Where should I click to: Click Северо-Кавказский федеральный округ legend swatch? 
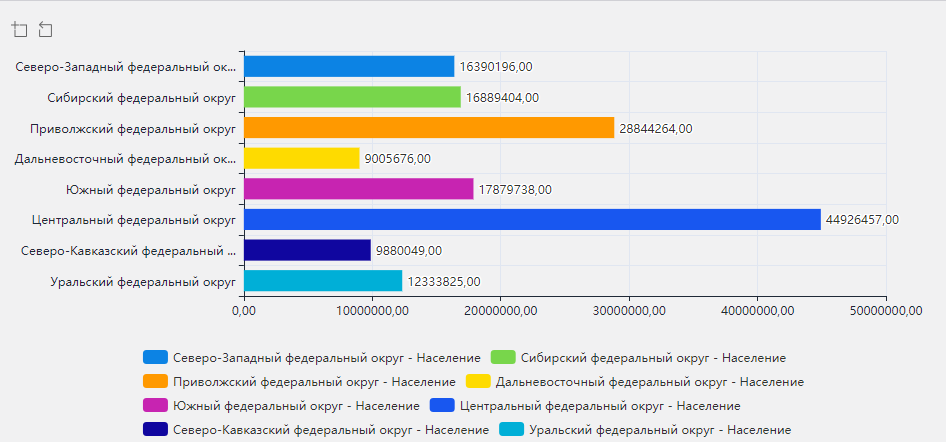pos(155,429)
